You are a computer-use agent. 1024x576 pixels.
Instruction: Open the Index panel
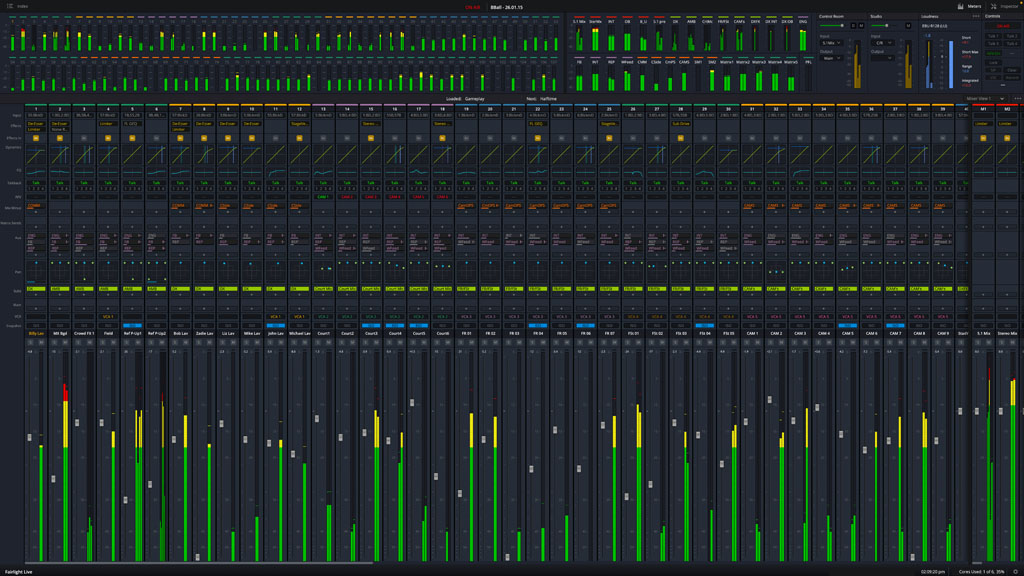tap(18, 6)
